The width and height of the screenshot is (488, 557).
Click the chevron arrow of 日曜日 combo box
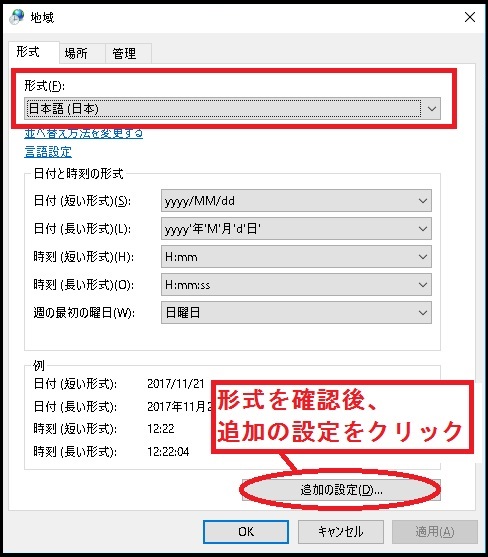(x=423, y=313)
